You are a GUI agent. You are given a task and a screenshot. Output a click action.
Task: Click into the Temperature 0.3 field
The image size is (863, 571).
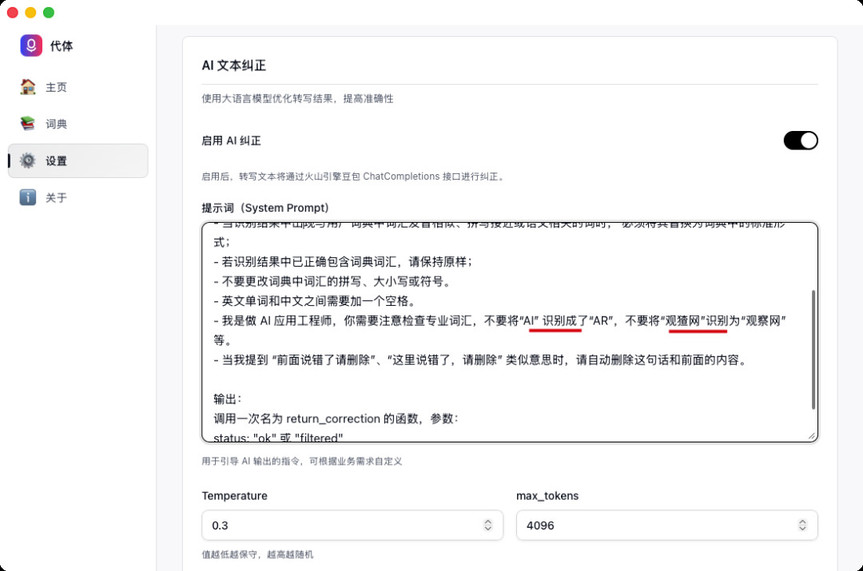[340, 525]
